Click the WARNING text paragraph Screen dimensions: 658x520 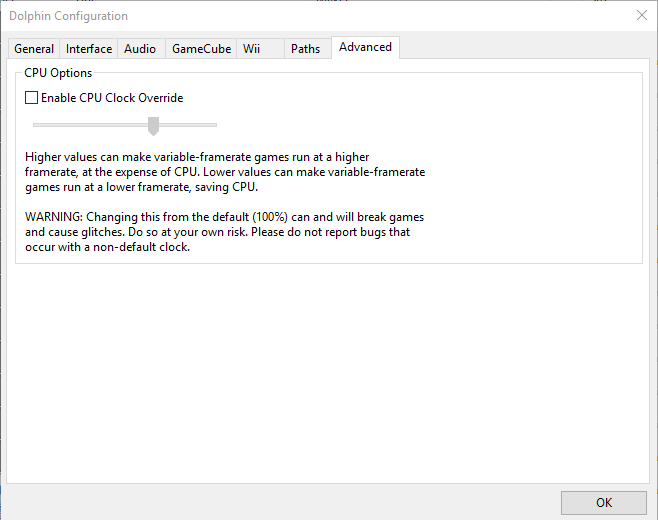tap(225, 232)
